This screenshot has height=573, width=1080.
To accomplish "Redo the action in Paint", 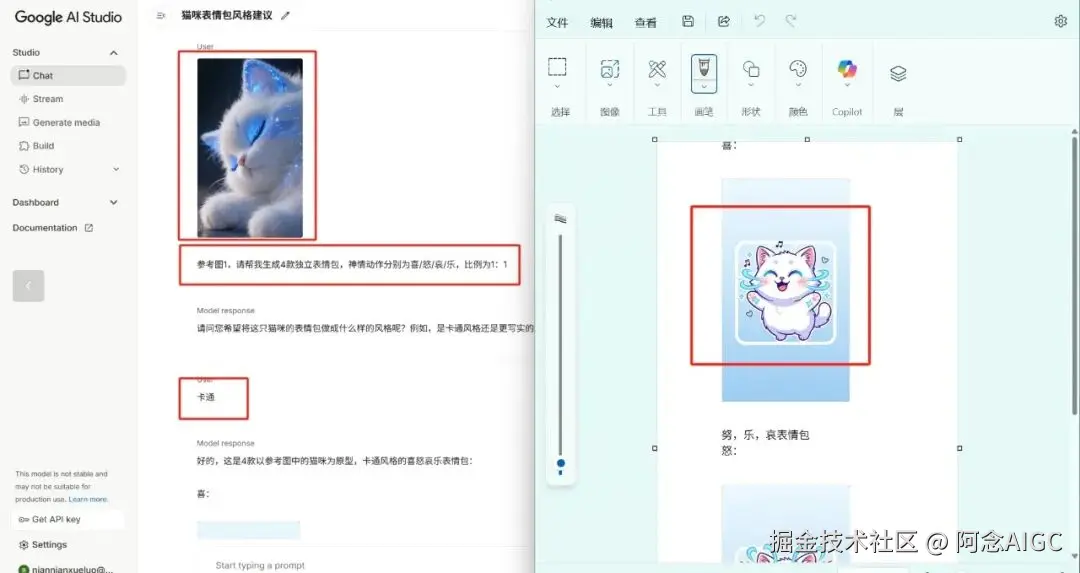I will pos(791,21).
